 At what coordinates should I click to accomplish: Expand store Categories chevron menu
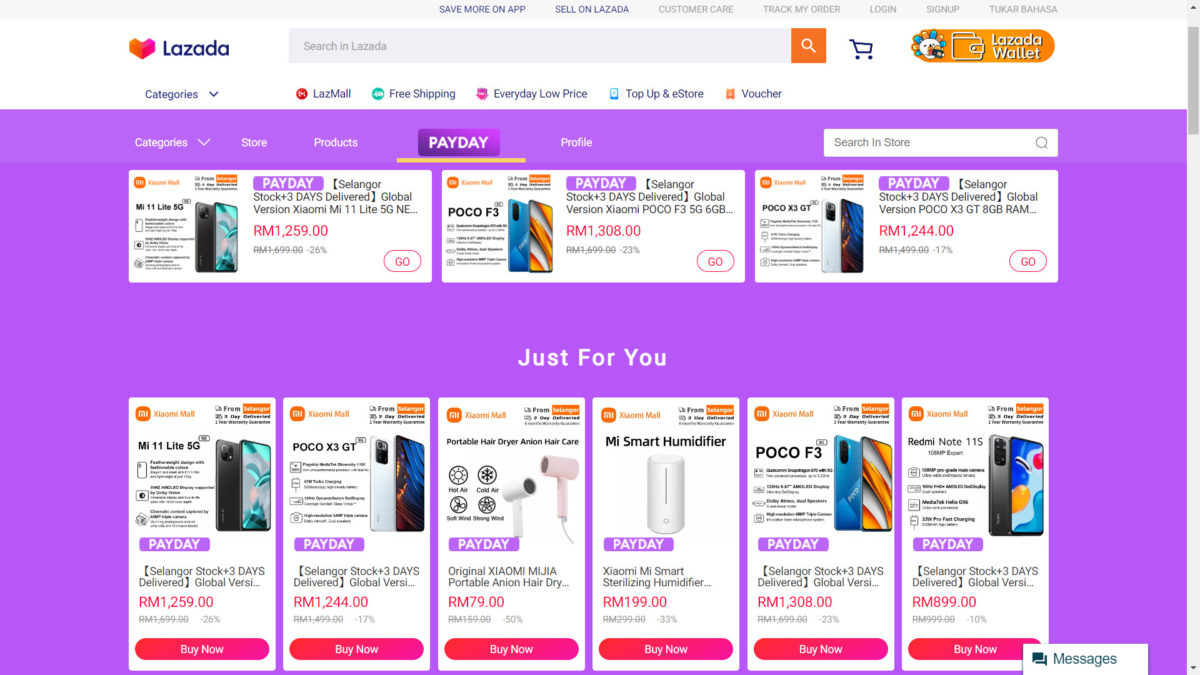point(204,142)
